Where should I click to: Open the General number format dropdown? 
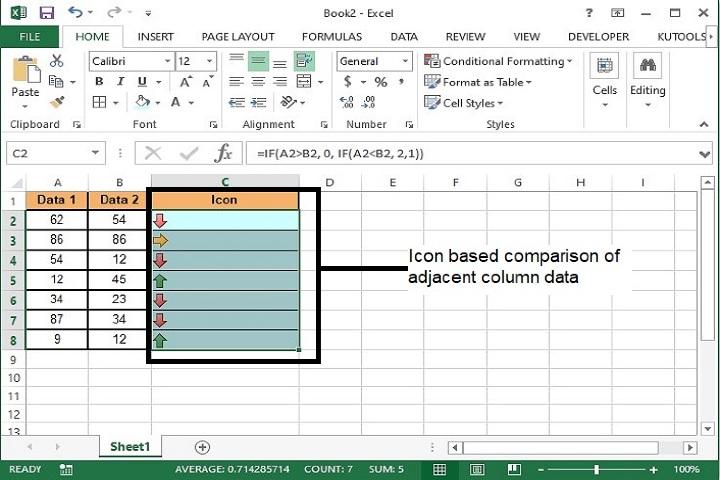point(405,61)
